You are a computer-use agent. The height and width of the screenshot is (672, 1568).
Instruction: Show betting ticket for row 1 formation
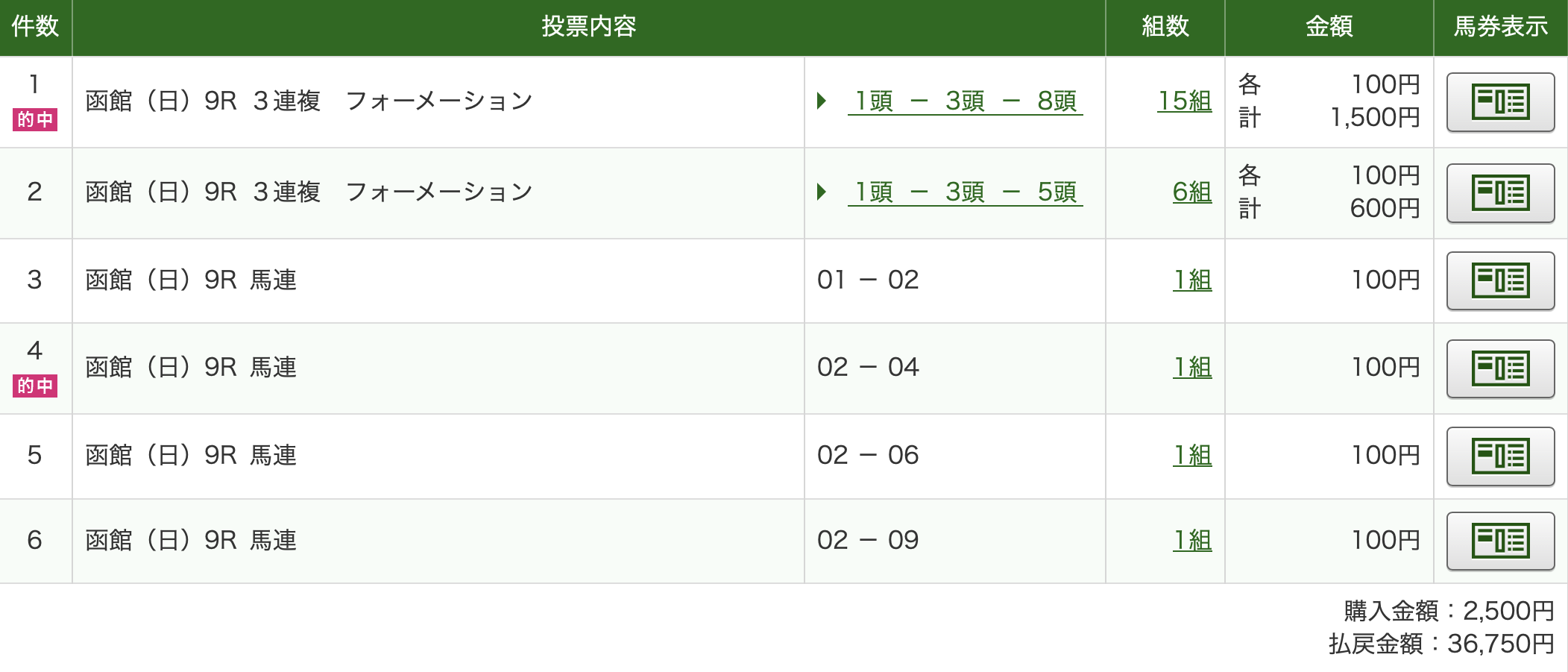pyautogui.click(x=1500, y=102)
